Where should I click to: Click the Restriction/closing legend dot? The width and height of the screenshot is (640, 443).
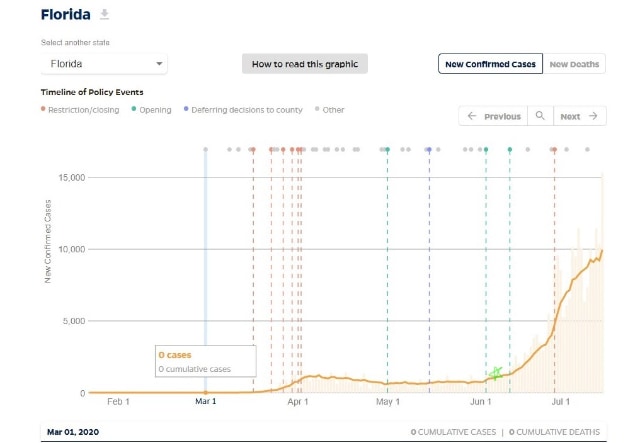tap(43, 109)
